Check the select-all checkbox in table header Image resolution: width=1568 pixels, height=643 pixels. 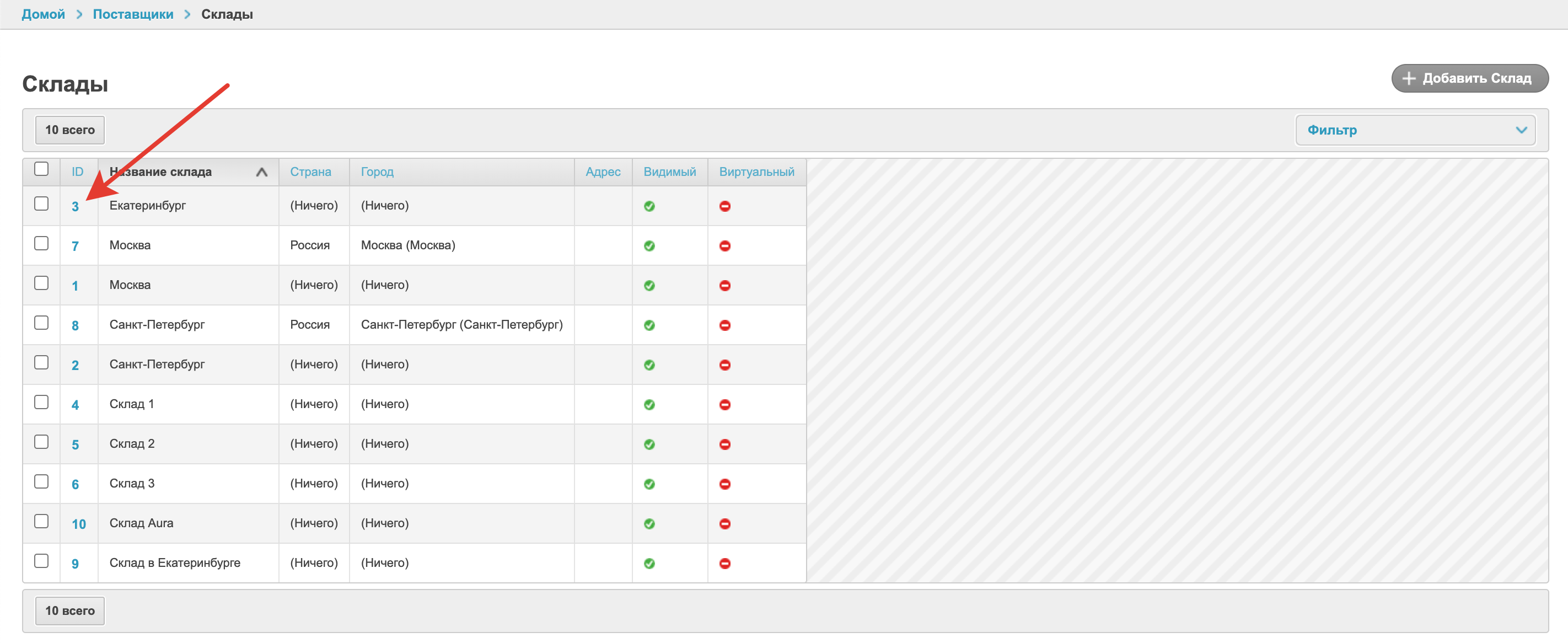(x=41, y=169)
